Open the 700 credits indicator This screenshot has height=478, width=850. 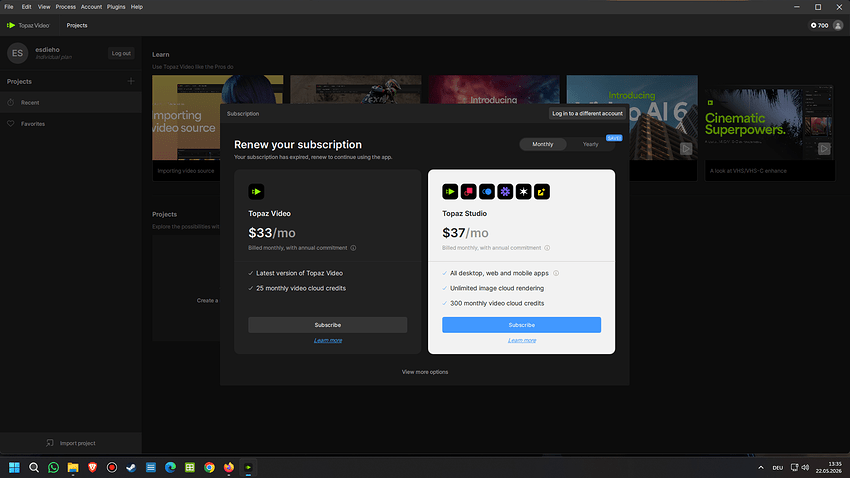click(819, 25)
